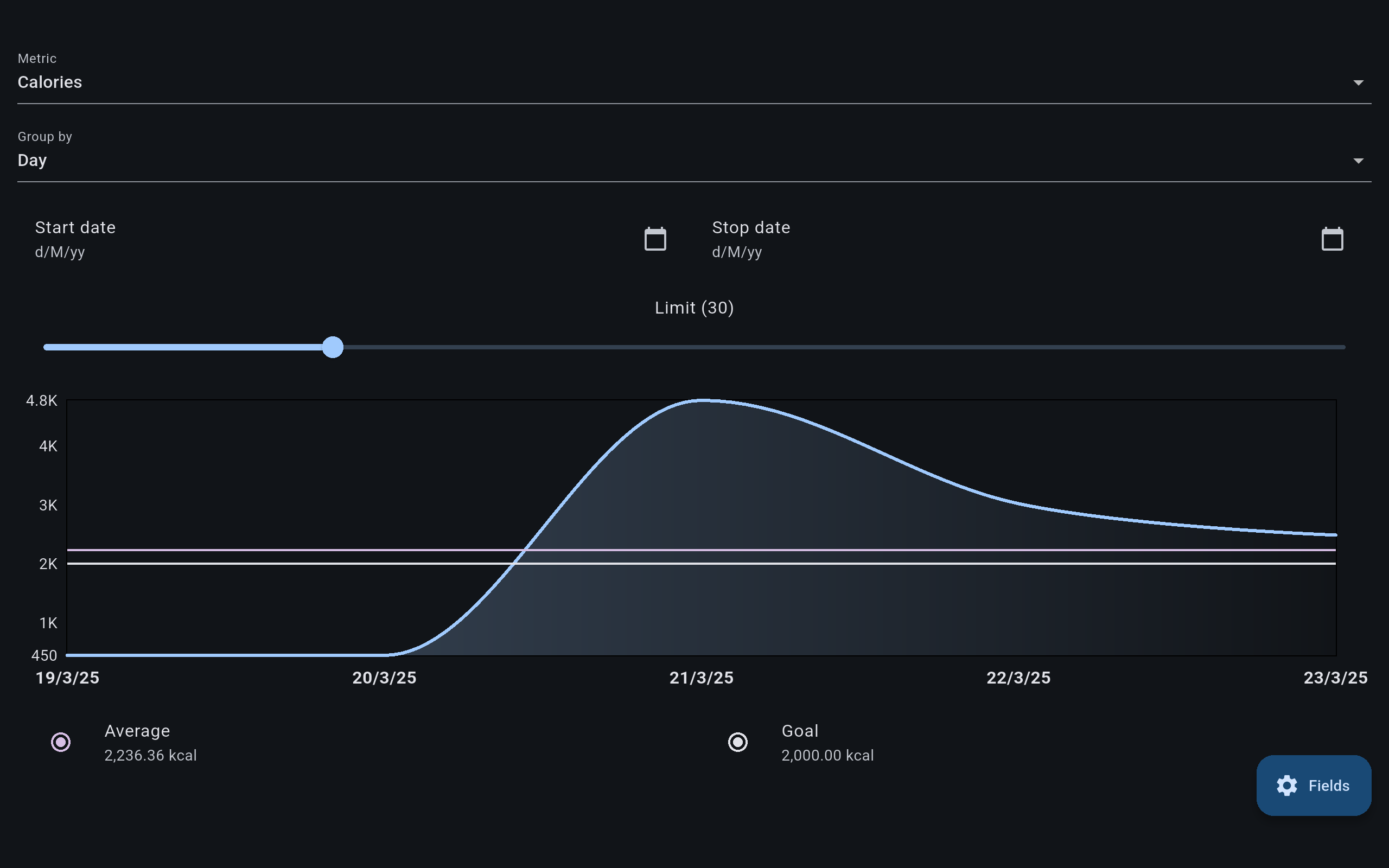The width and height of the screenshot is (1389, 868).
Task: Open the Start date calendar picker
Action: (655, 239)
